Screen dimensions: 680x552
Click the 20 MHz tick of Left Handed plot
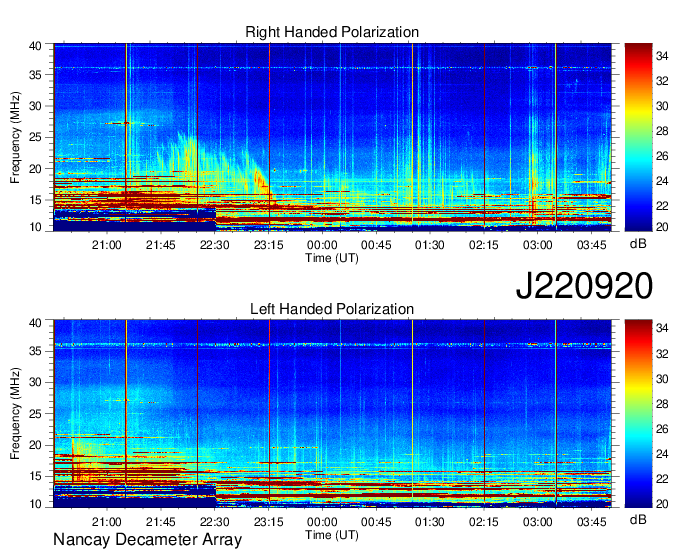pyautogui.click(x=35, y=445)
